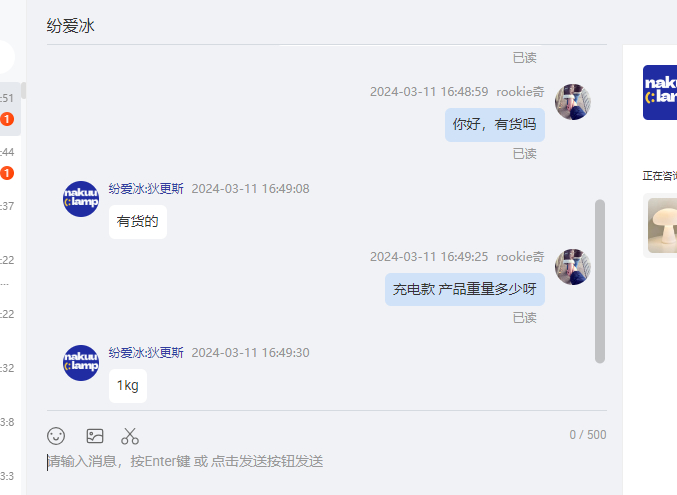Screen dimensions: 677x495
Task: Click the 充电款 产品重量多少呀 message bubble
Action: pos(465,289)
